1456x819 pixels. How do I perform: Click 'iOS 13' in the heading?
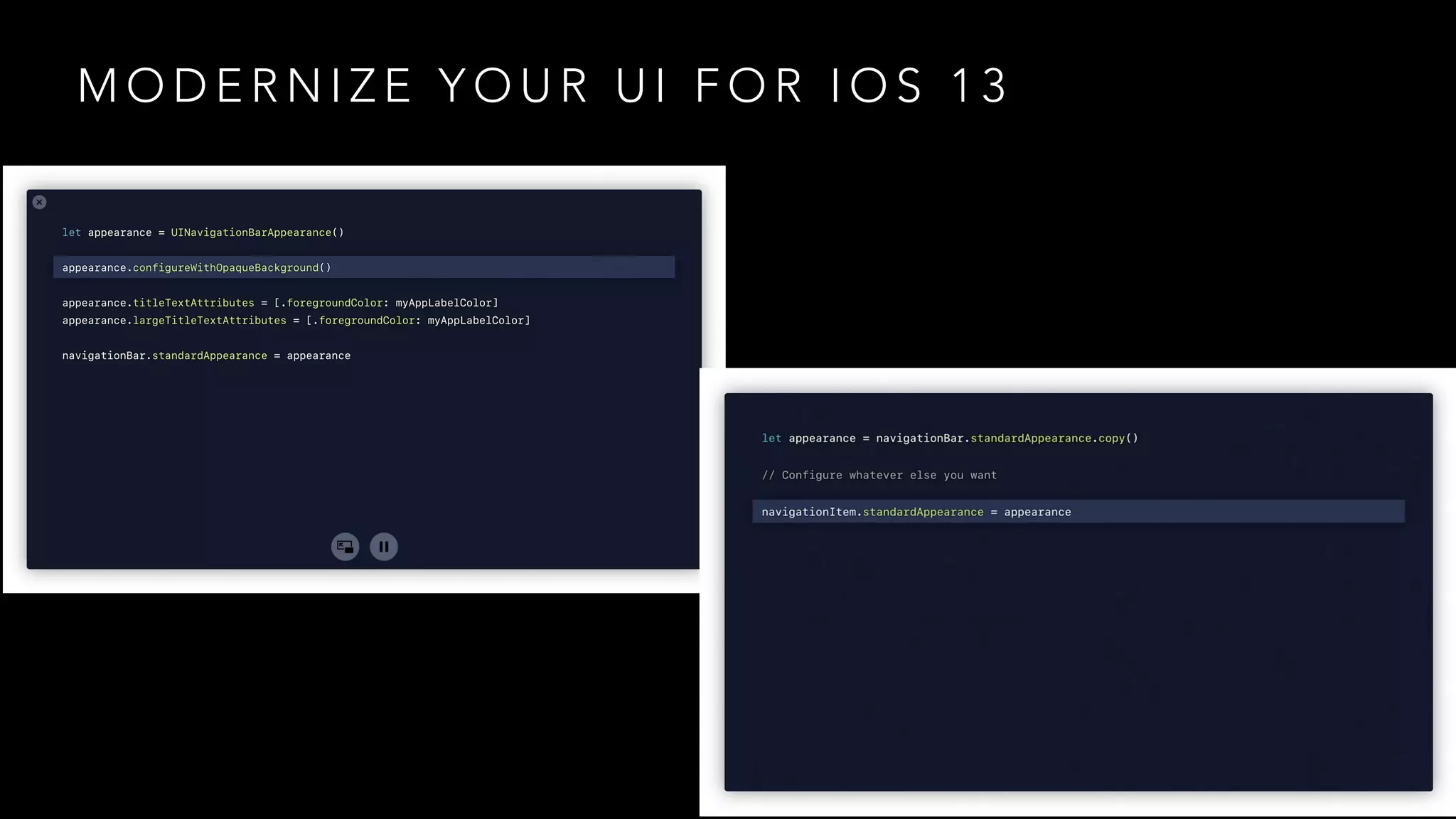tap(919, 86)
